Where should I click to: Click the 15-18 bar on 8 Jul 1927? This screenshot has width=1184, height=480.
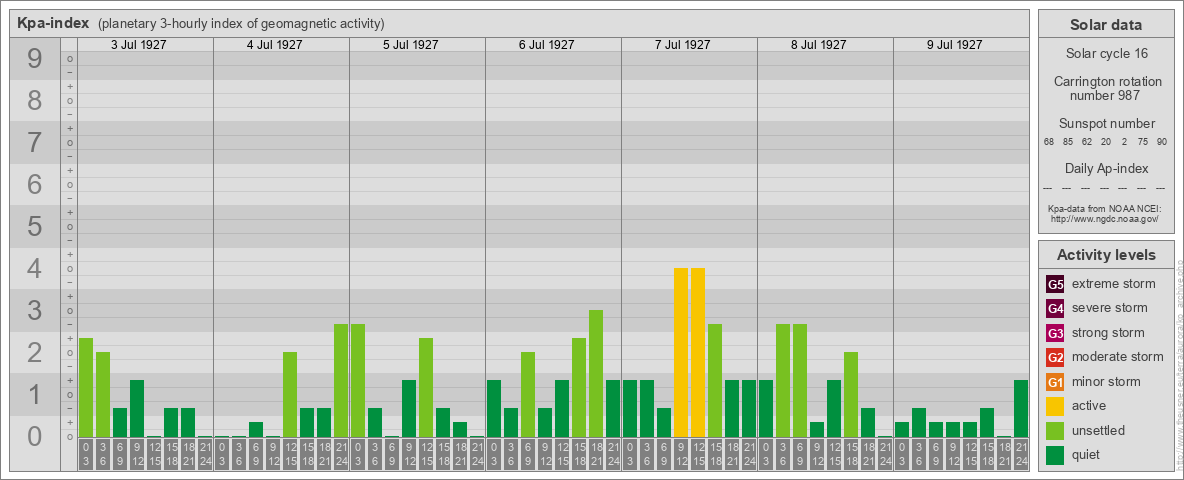[851, 395]
